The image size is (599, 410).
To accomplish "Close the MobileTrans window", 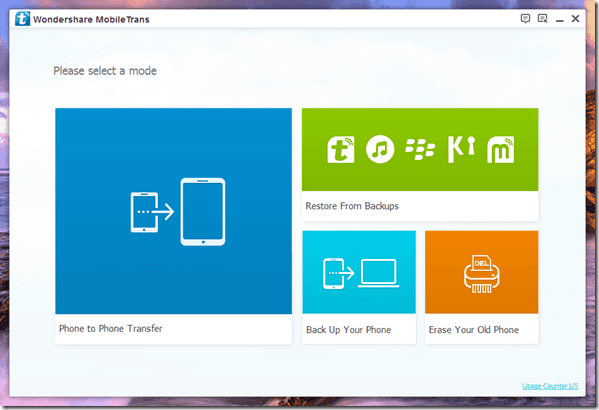I will [575, 18].
